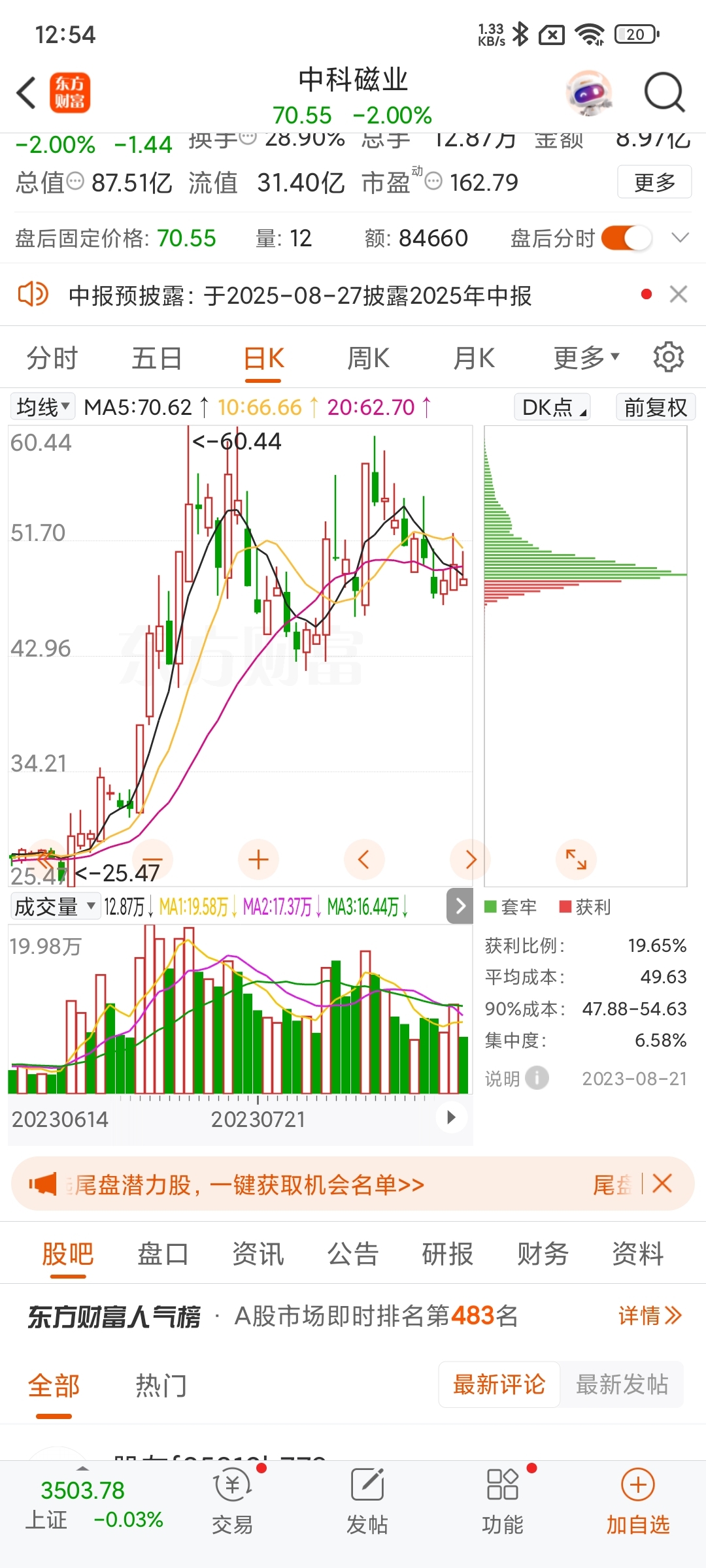
Task: Switch to 月K chart tab
Action: click(x=474, y=358)
